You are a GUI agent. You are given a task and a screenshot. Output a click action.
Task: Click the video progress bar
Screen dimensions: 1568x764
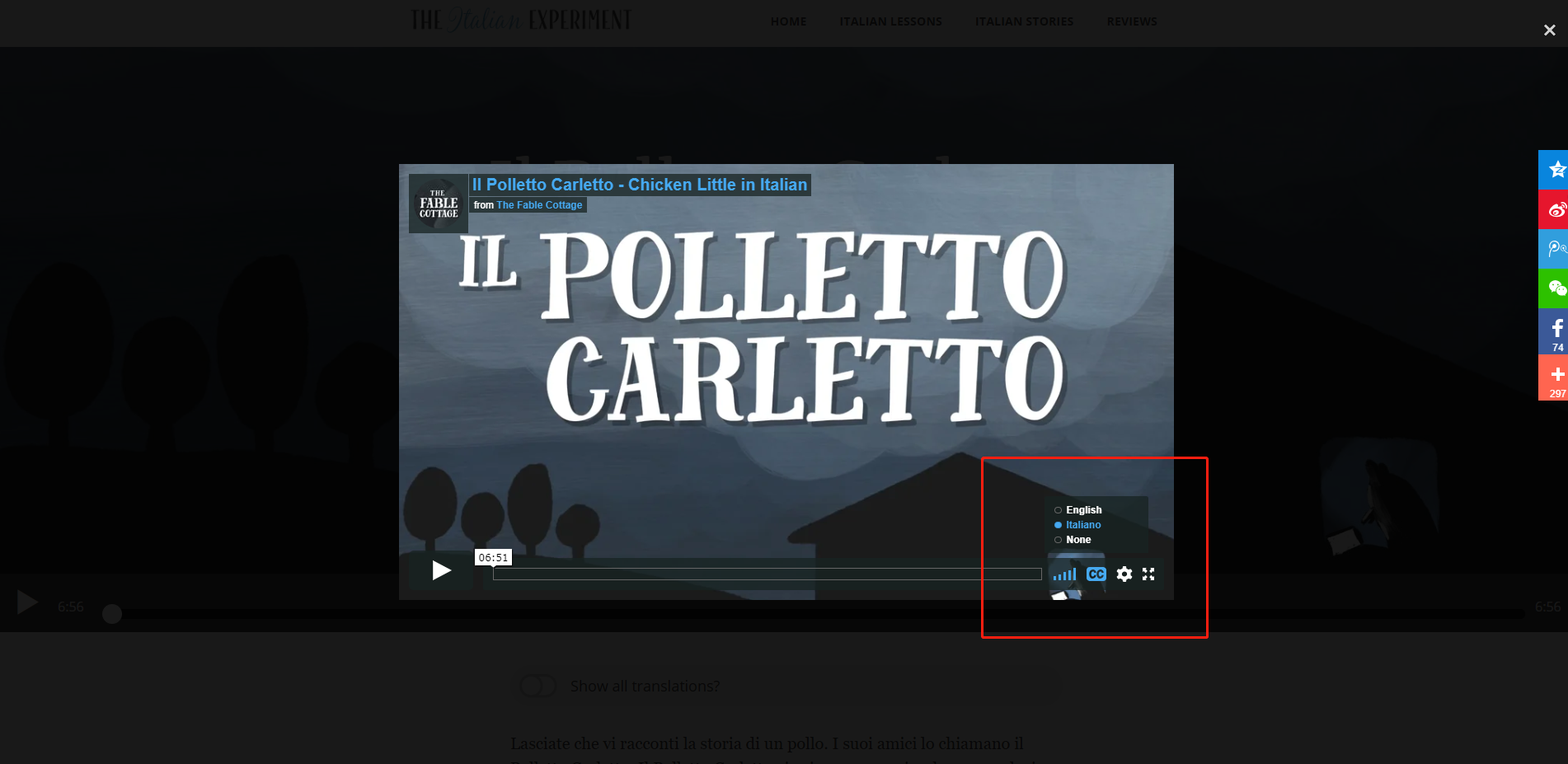pos(767,574)
